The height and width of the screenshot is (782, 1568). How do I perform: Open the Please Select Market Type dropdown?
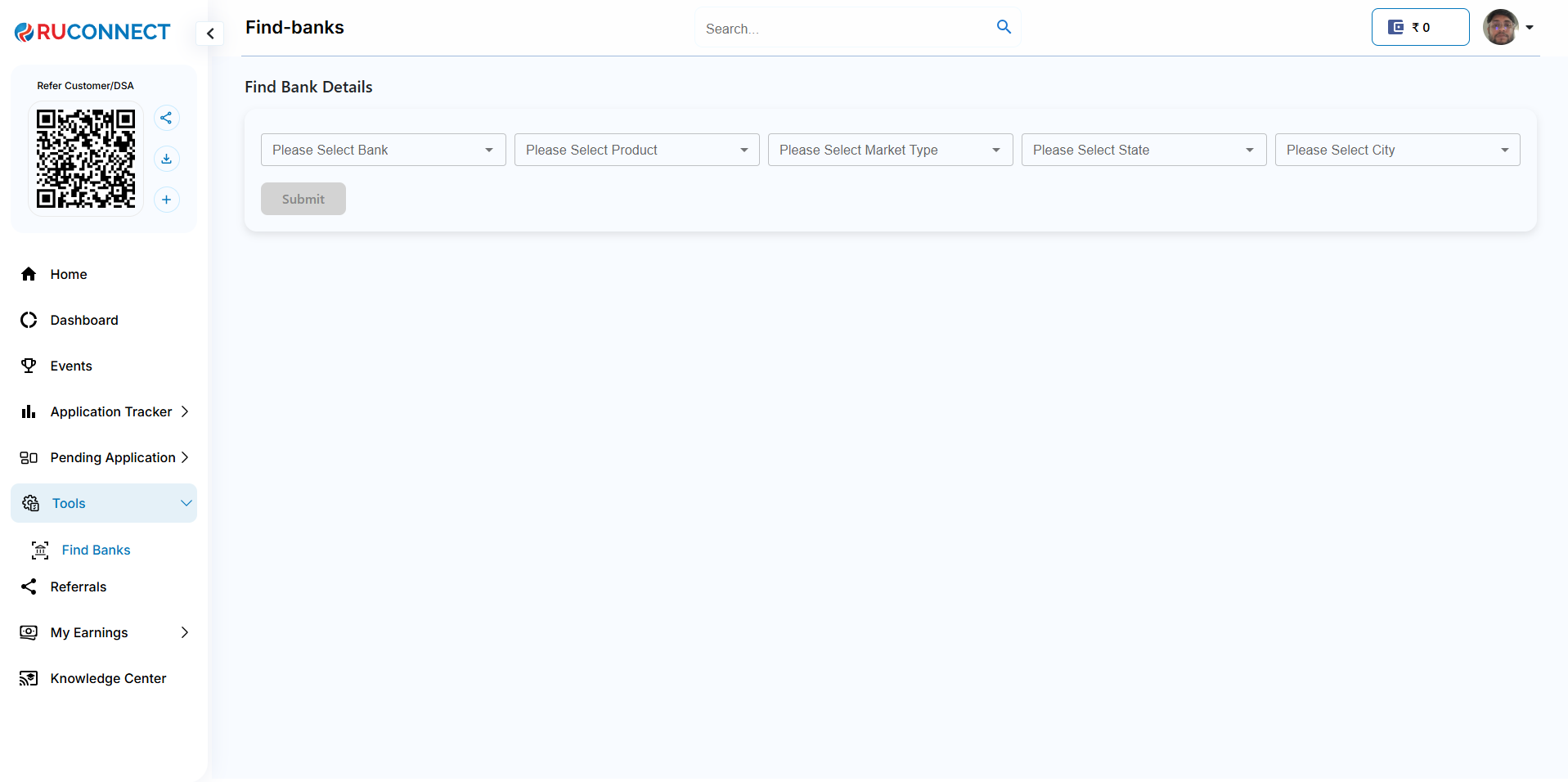coord(890,150)
